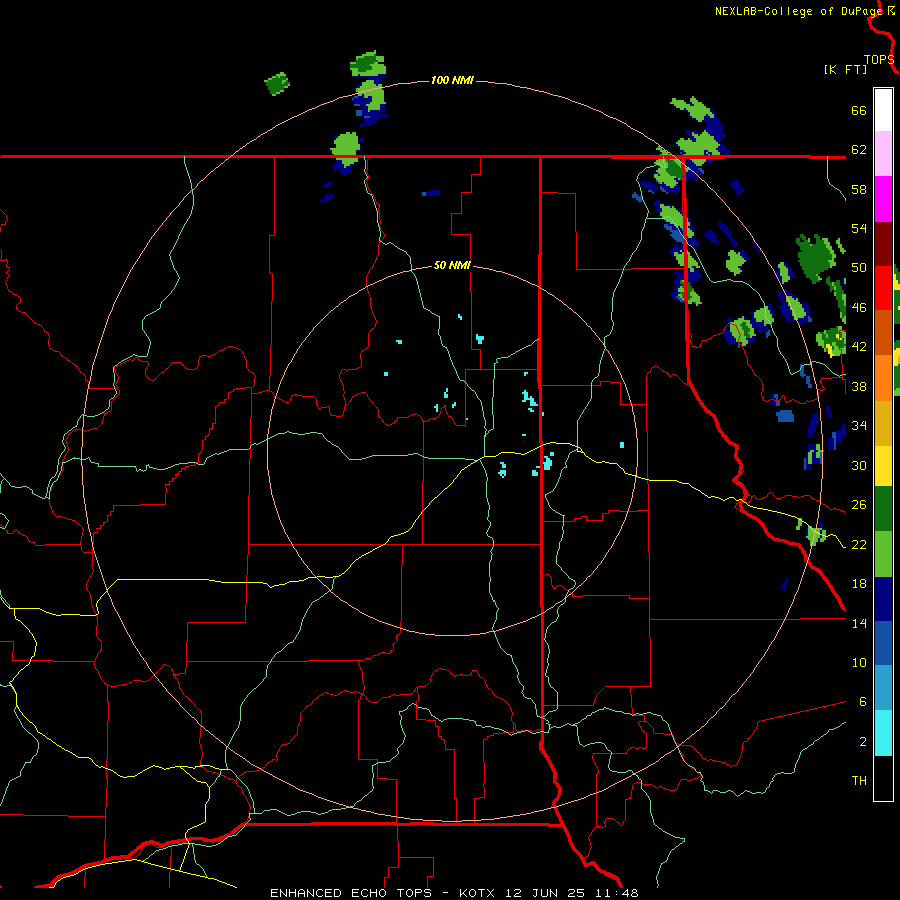The height and width of the screenshot is (900, 900).
Task: Click the Enhanced Echo Tops KOTX caption
Action: coord(454,893)
